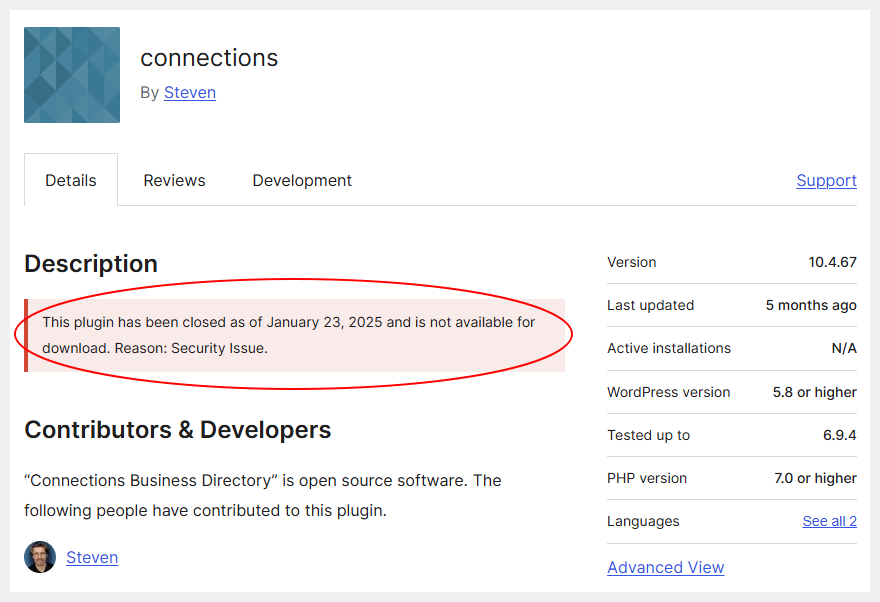This screenshot has width=880, height=602.
Task: Click the Tested up to label
Action: [x=648, y=435]
